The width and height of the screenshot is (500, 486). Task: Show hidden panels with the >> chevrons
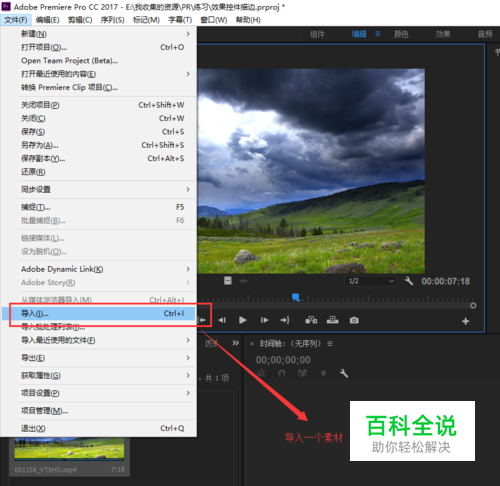click(x=235, y=343)
